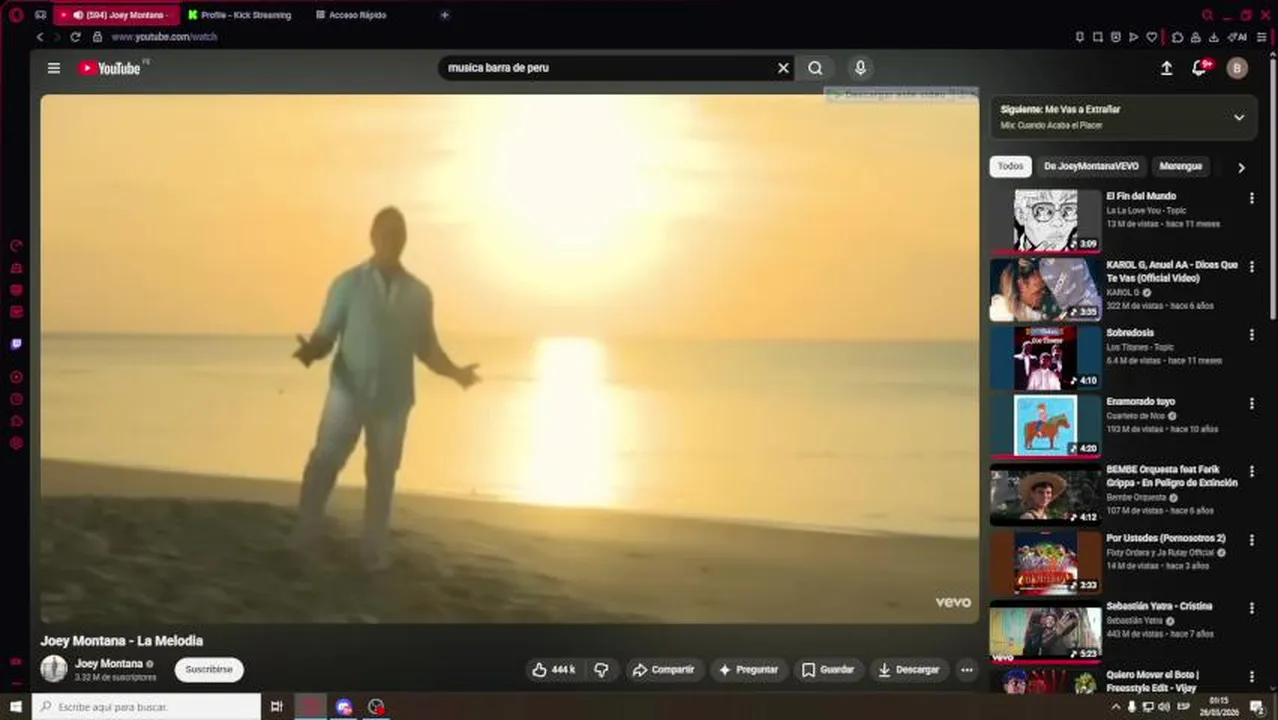
Task: Click the Windows taskbar search box
Action: pyautogui.click(x=146, y=707)
